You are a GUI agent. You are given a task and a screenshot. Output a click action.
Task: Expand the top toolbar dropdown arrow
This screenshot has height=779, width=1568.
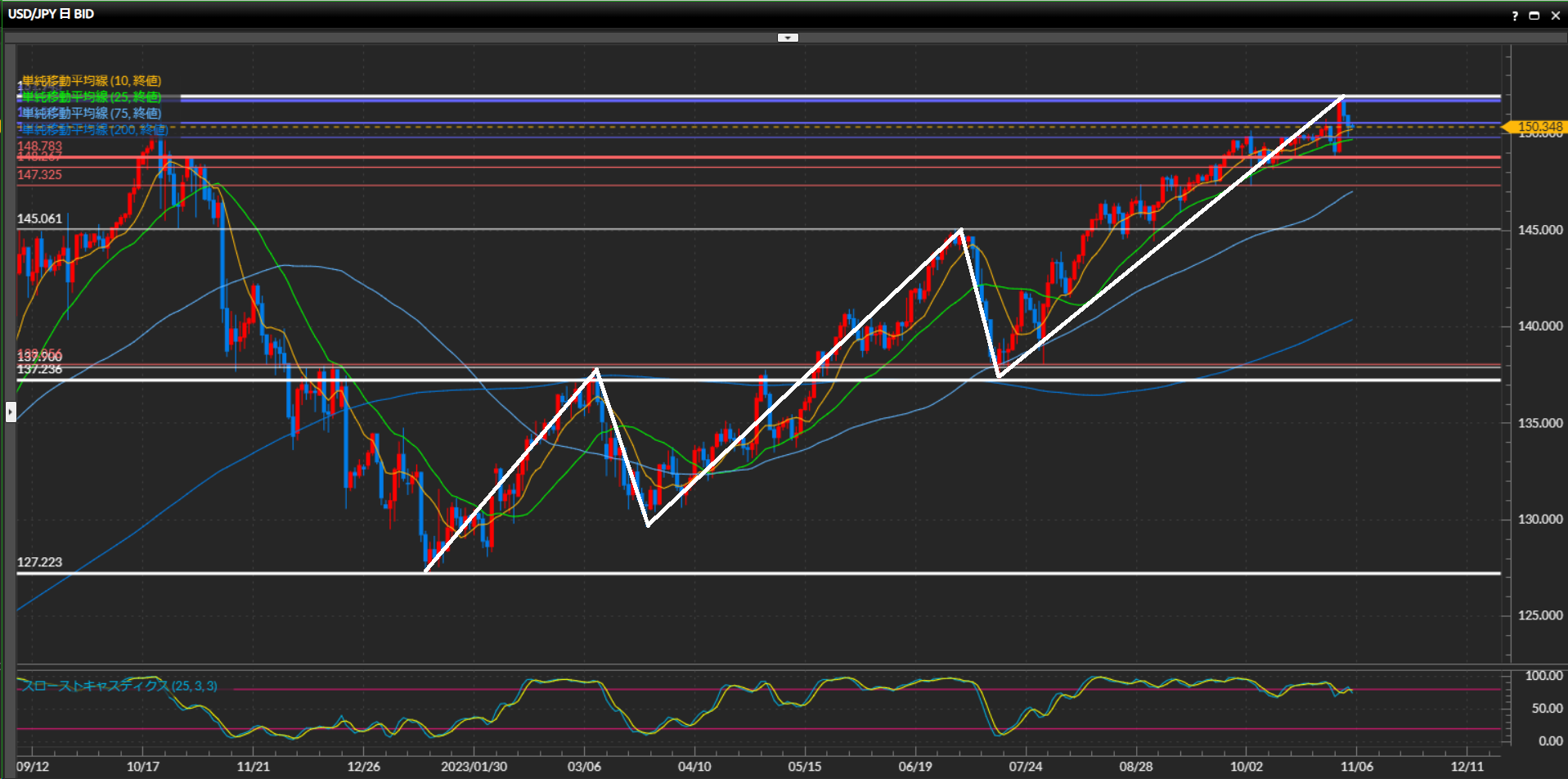[788, 38]
